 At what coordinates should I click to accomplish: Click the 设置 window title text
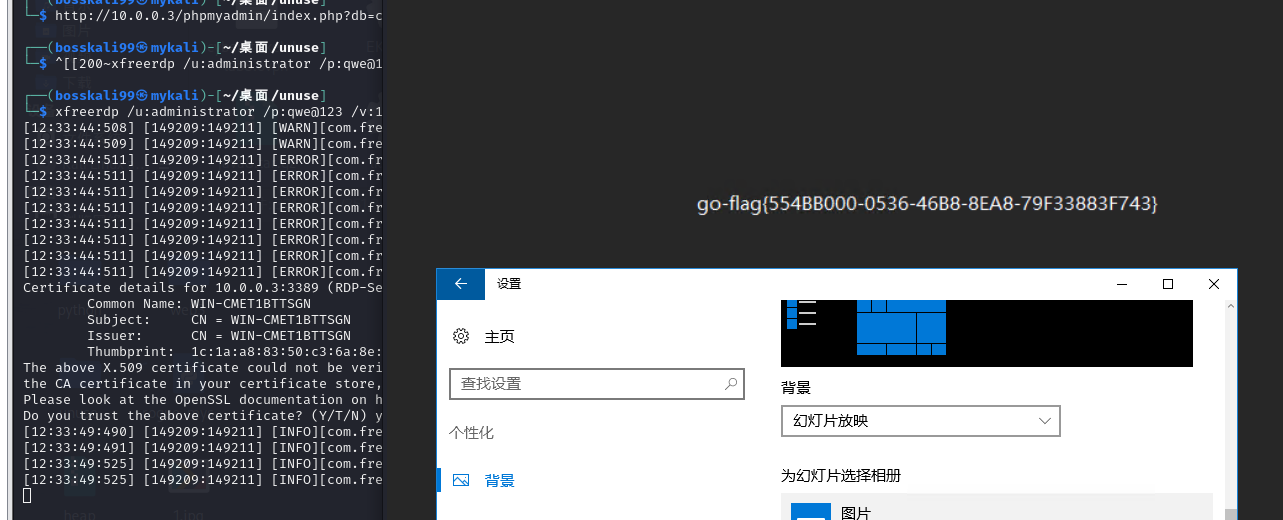[509, 284]
